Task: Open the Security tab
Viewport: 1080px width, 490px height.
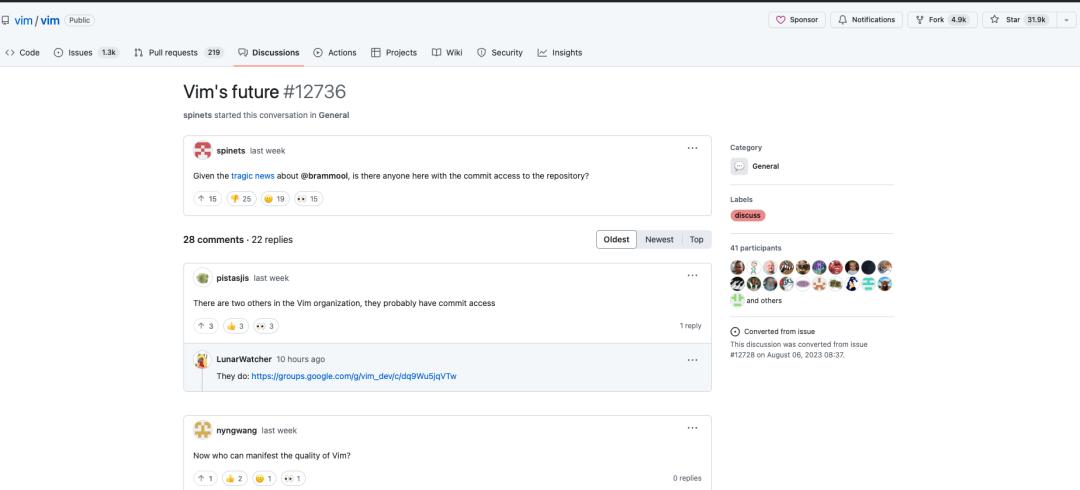Action: (500, 52)
